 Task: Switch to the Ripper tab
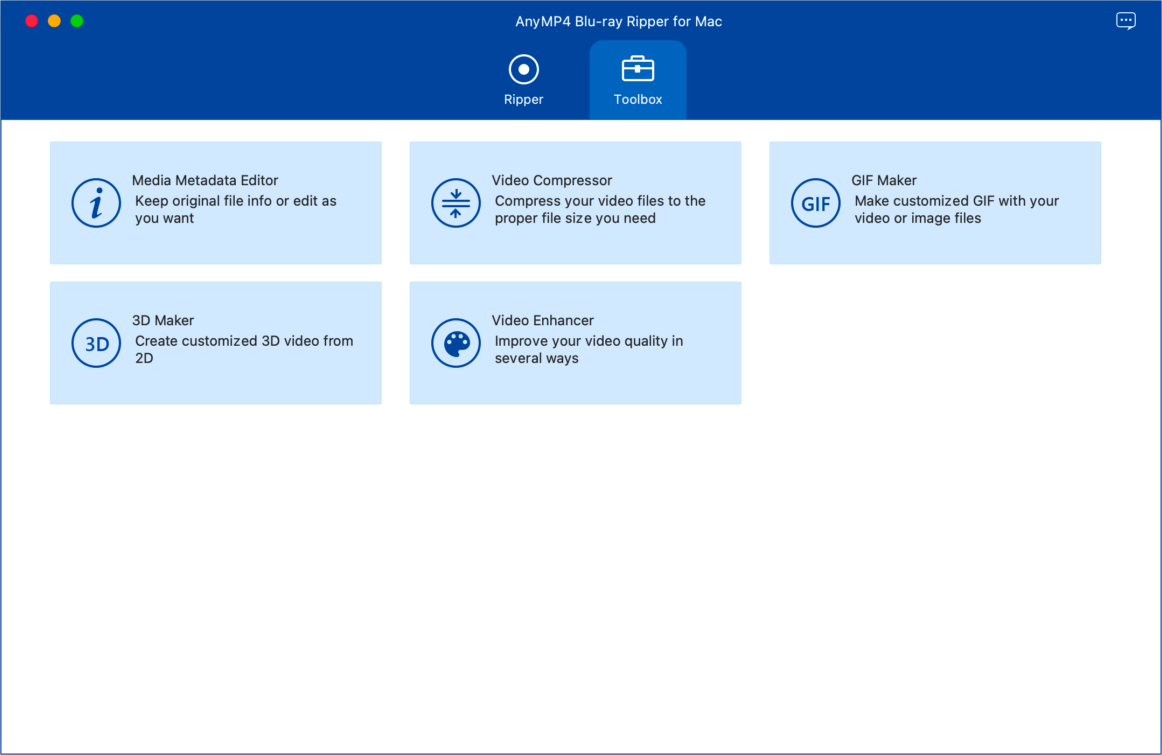click(x=523, y=80)
